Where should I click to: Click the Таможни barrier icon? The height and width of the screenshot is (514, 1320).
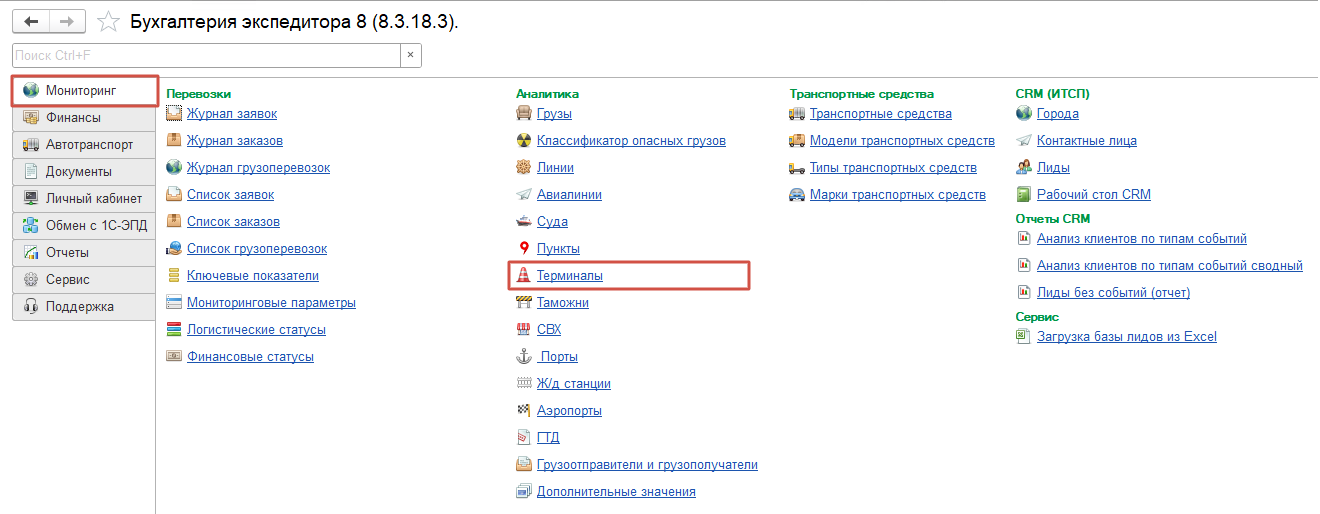(524, 302)
